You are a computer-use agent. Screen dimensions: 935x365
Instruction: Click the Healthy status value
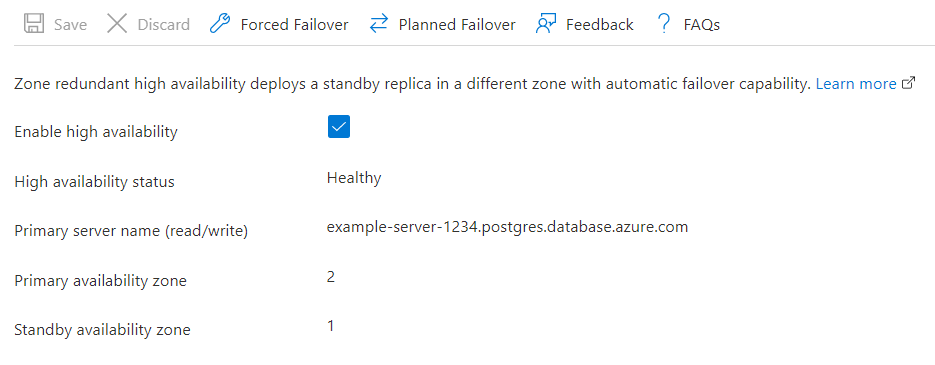tap(354, 178)
